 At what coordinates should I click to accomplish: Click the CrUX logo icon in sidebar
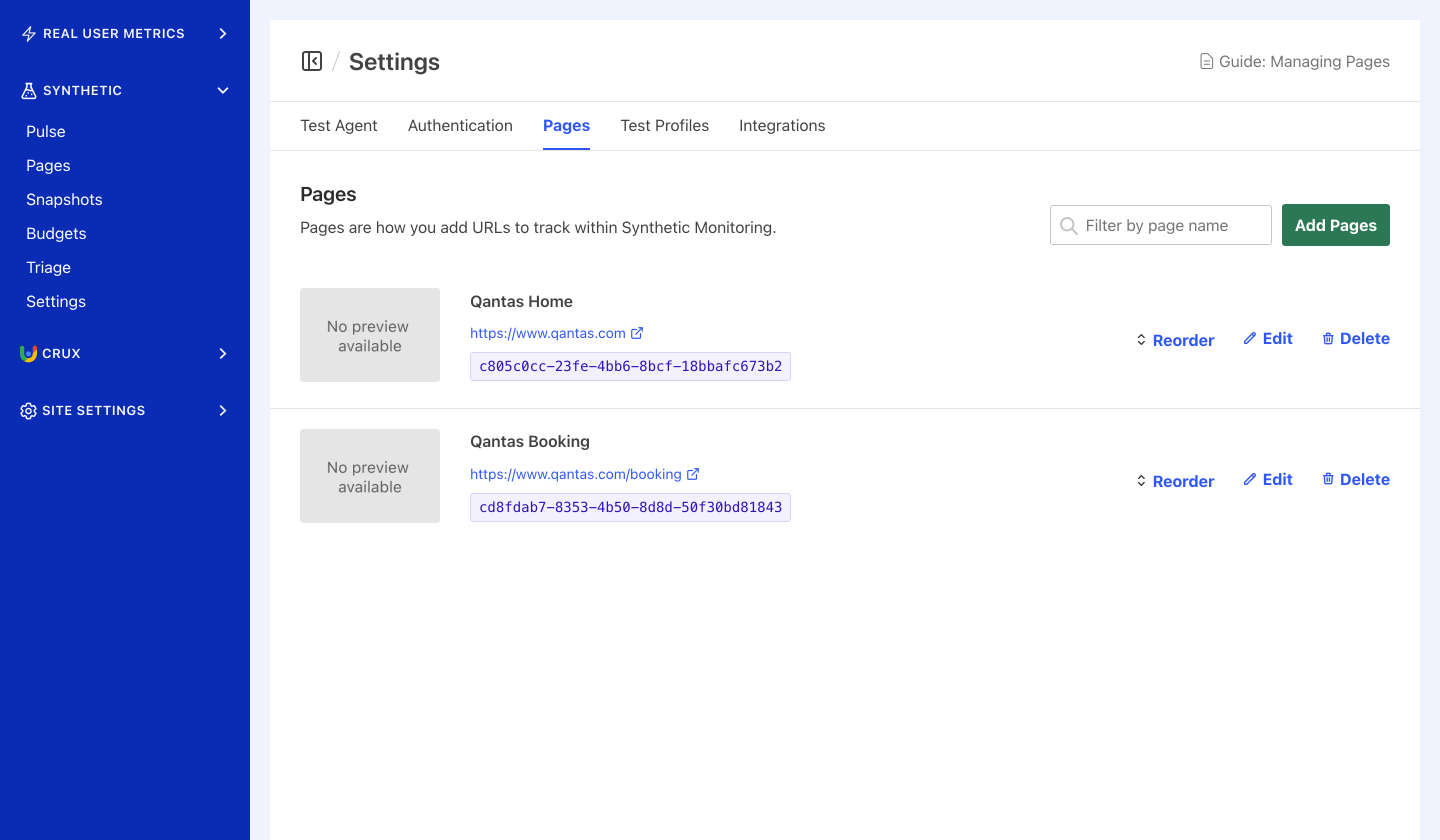click(28, 353)
